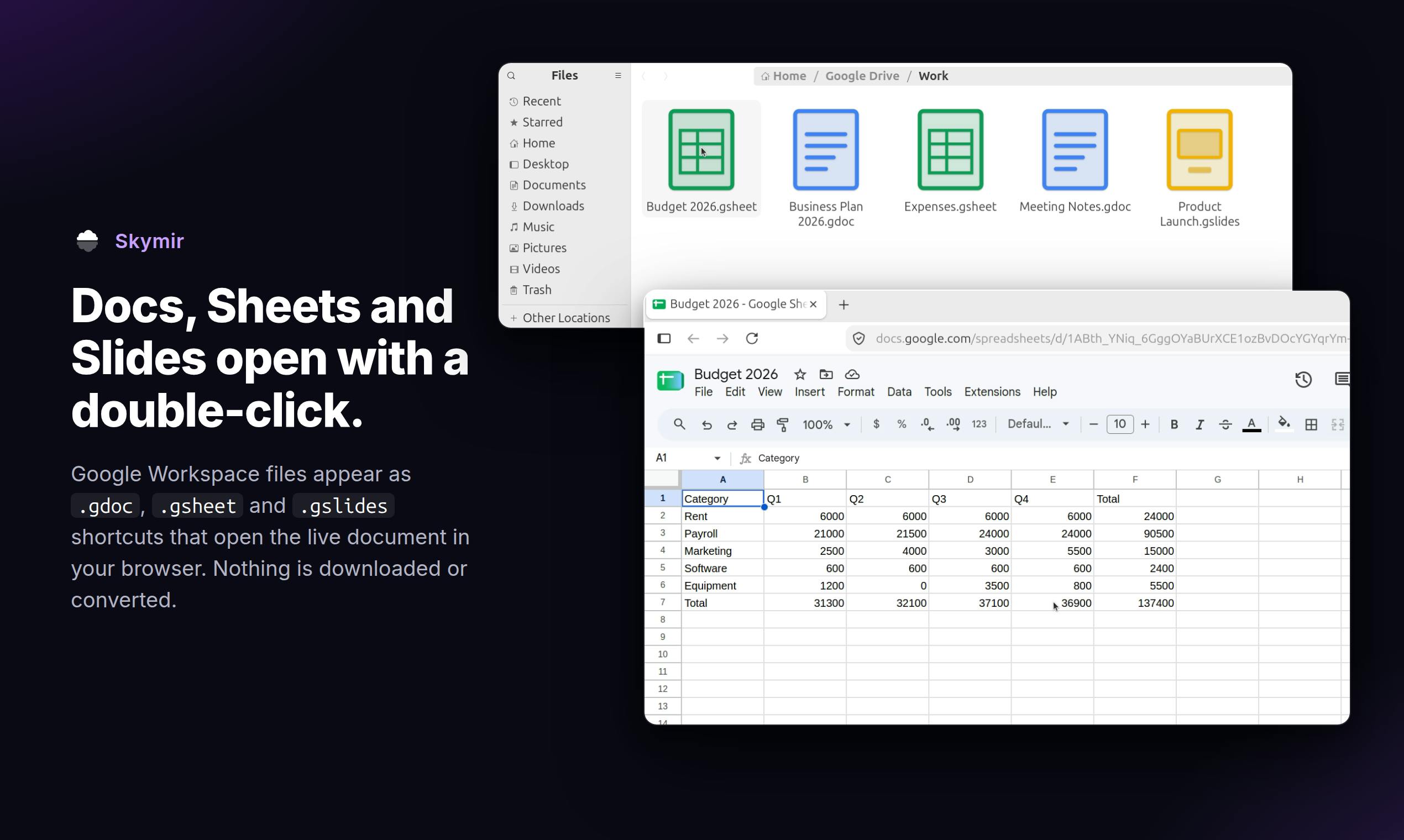1404x840 pixels.
Task: Click the redo arrow in Sheets toolbar
Action: (x=732, y=424)
